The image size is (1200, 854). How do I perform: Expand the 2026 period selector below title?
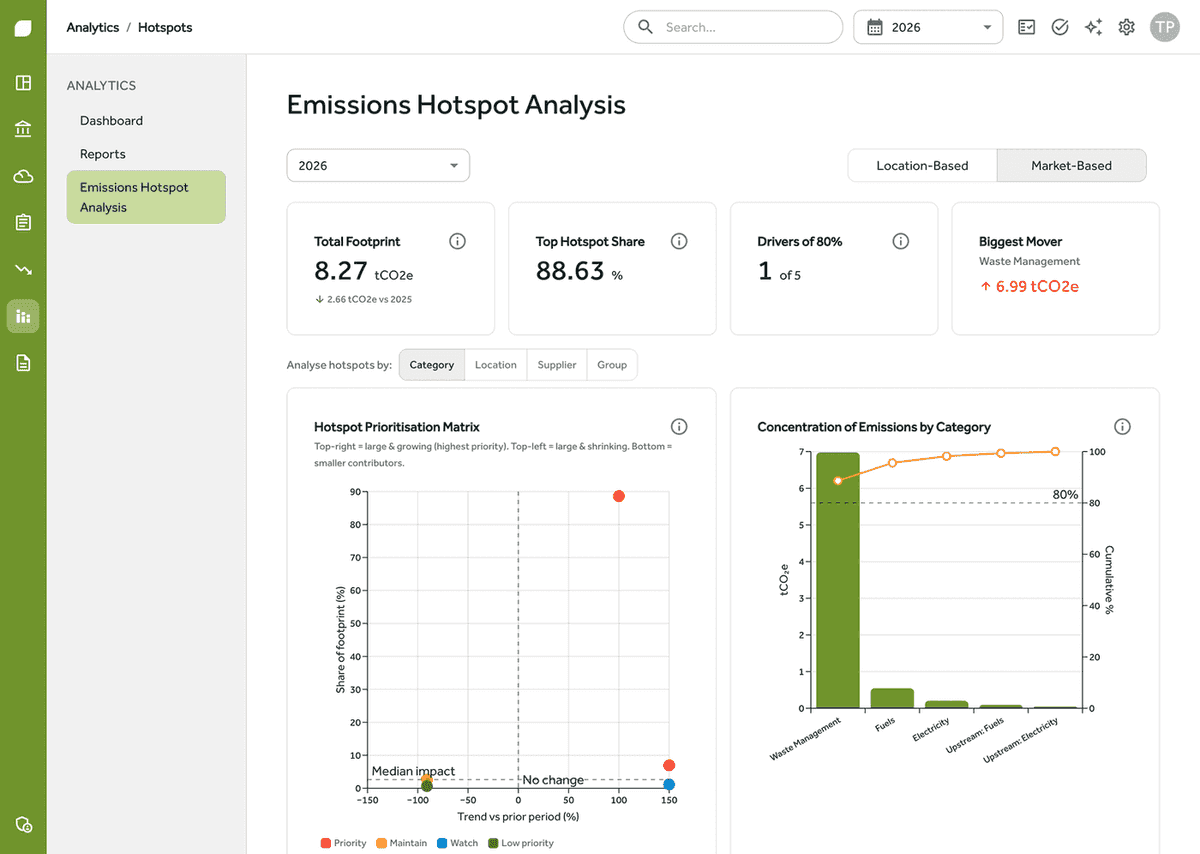378,166
